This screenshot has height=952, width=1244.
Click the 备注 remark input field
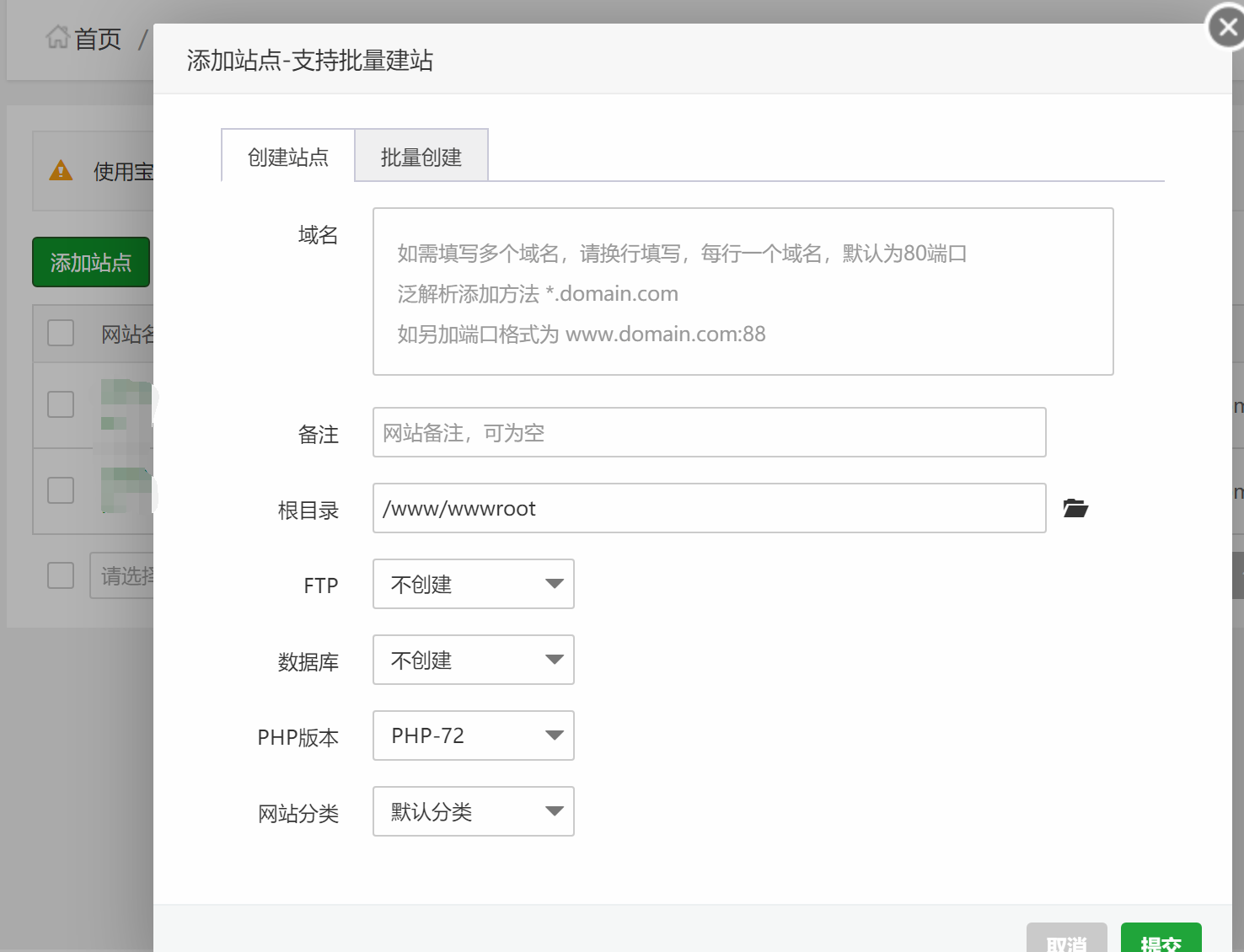click(x=709, y=432)
